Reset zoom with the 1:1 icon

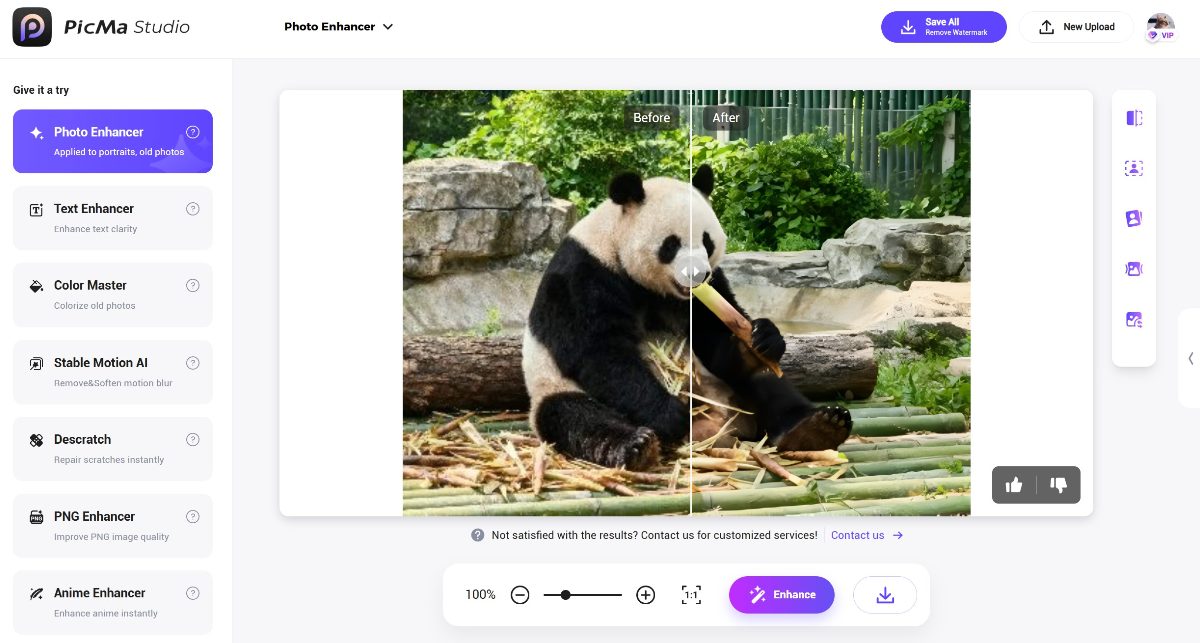[x=691, y=595]
